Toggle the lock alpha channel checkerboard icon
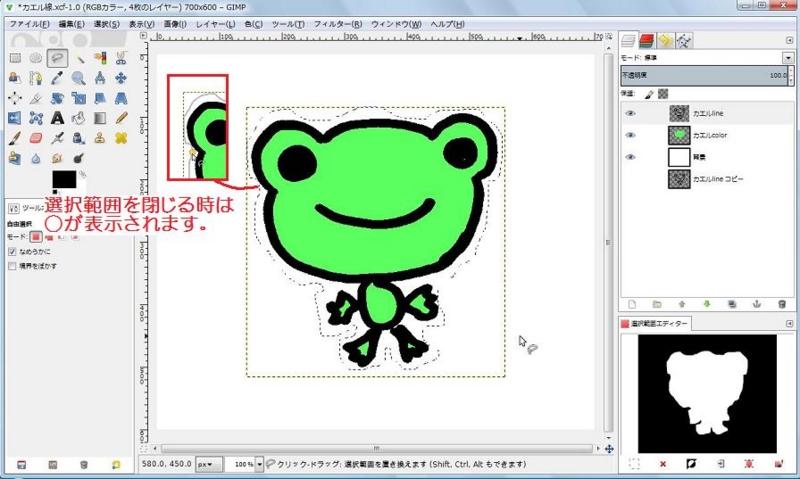 click(663, 94)
